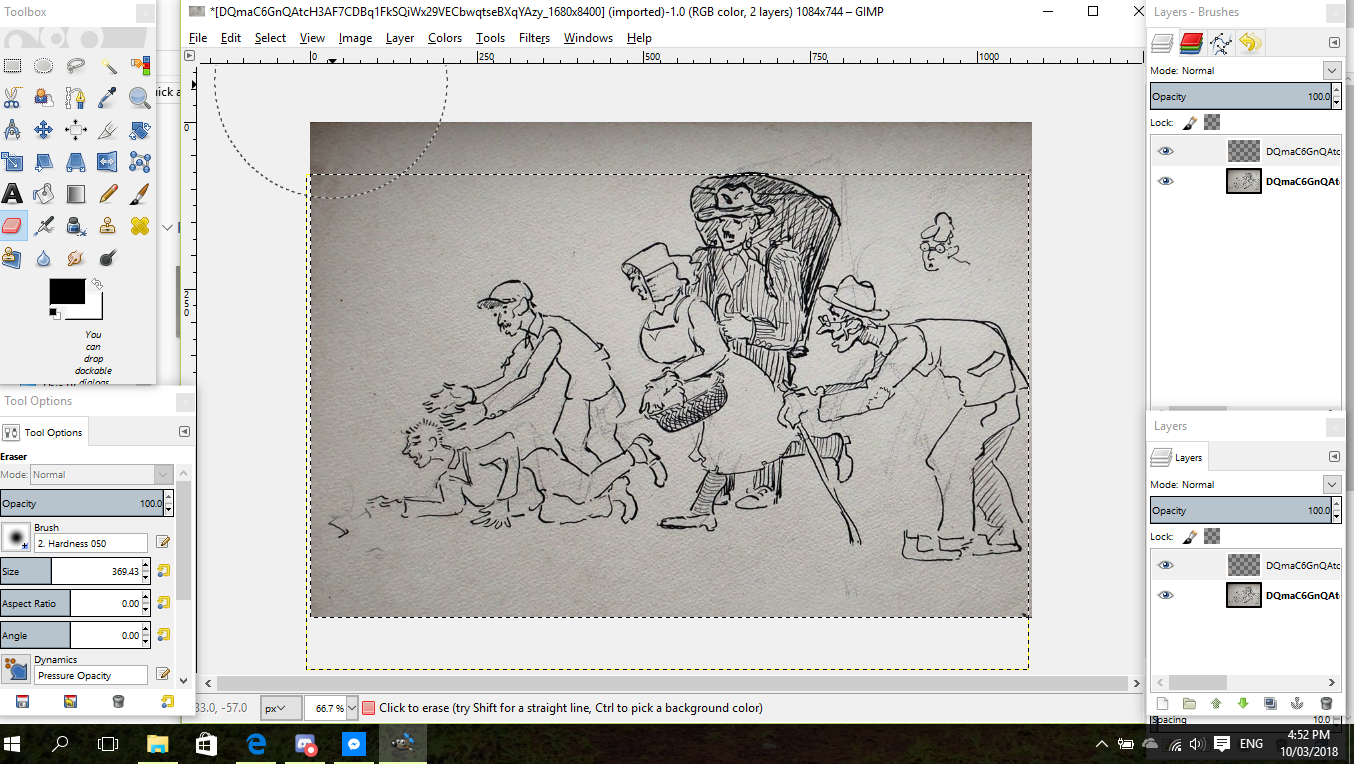Select the Rectangle Select tool
The width and height of the screenshot is (1354, 764).
pyautogui.click(x=12, y=66)
